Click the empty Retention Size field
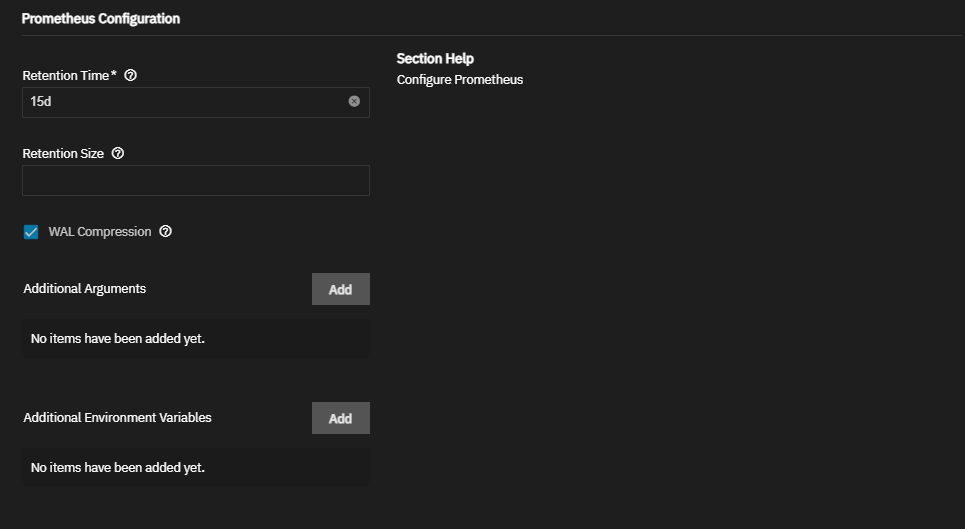This screenshot has width=965, height=529. 196,180
